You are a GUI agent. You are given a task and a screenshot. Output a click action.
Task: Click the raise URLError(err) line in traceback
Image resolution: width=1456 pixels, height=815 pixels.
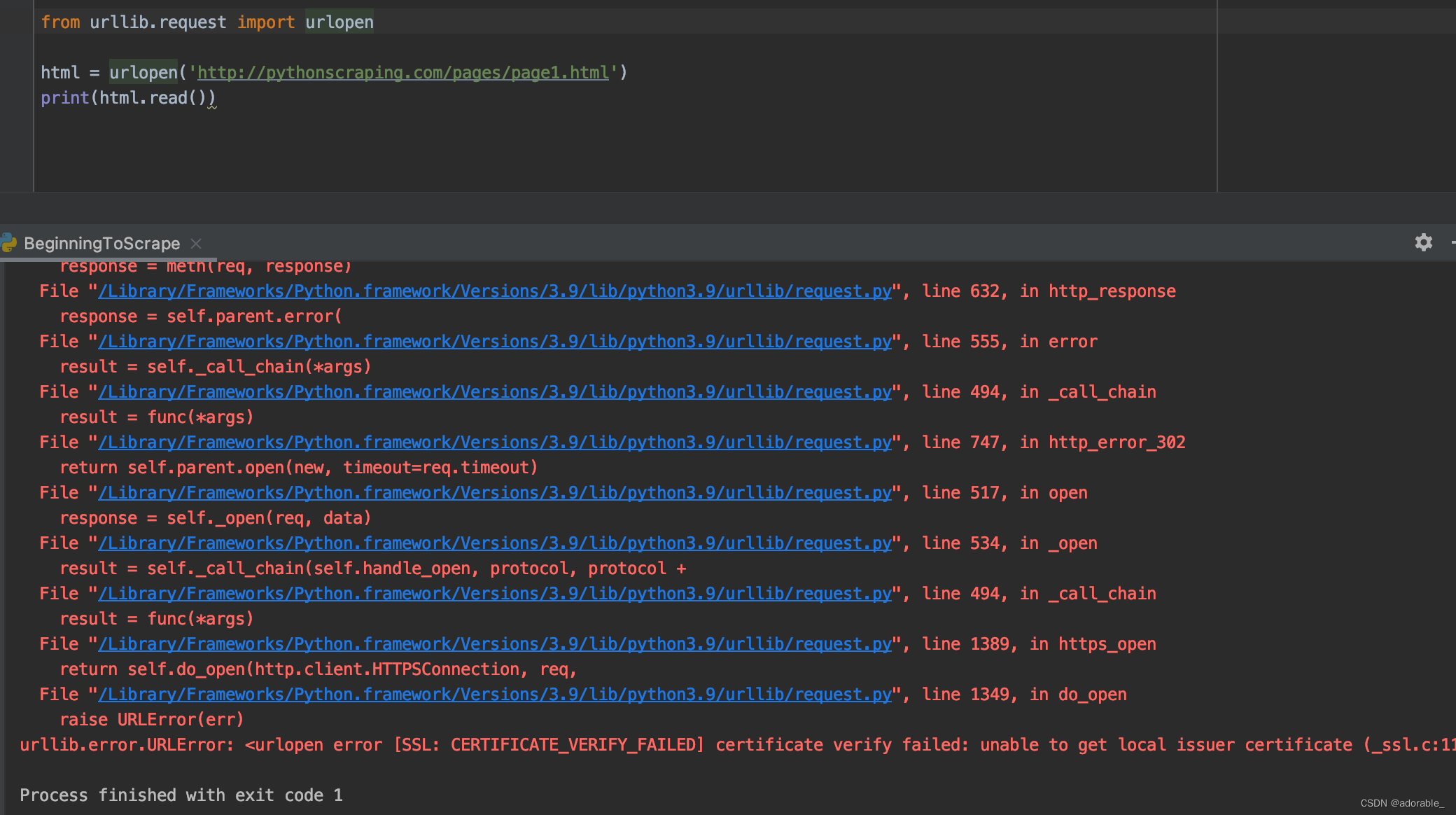[x=151, y=719]
